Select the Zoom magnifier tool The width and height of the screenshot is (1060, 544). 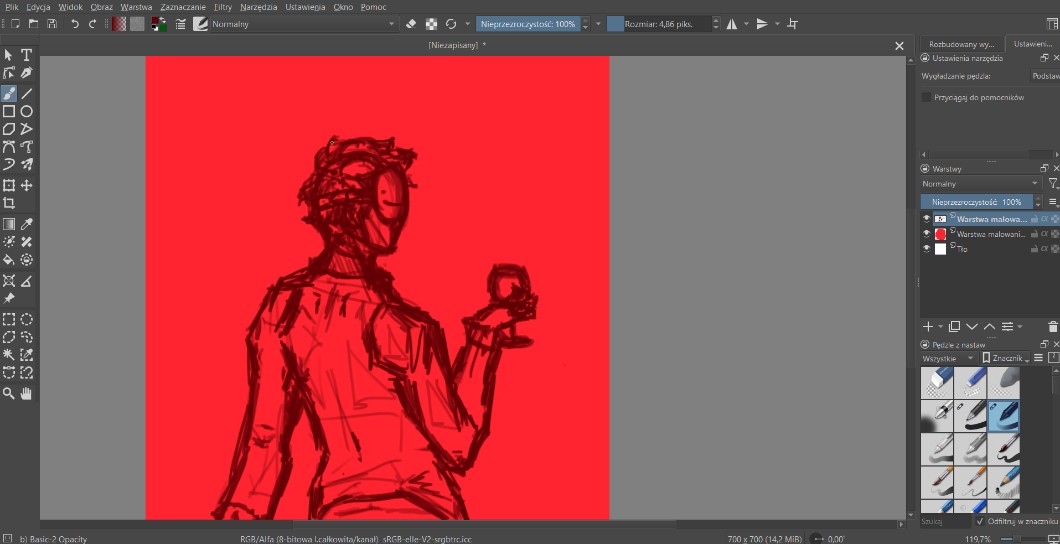coord(9,394)
